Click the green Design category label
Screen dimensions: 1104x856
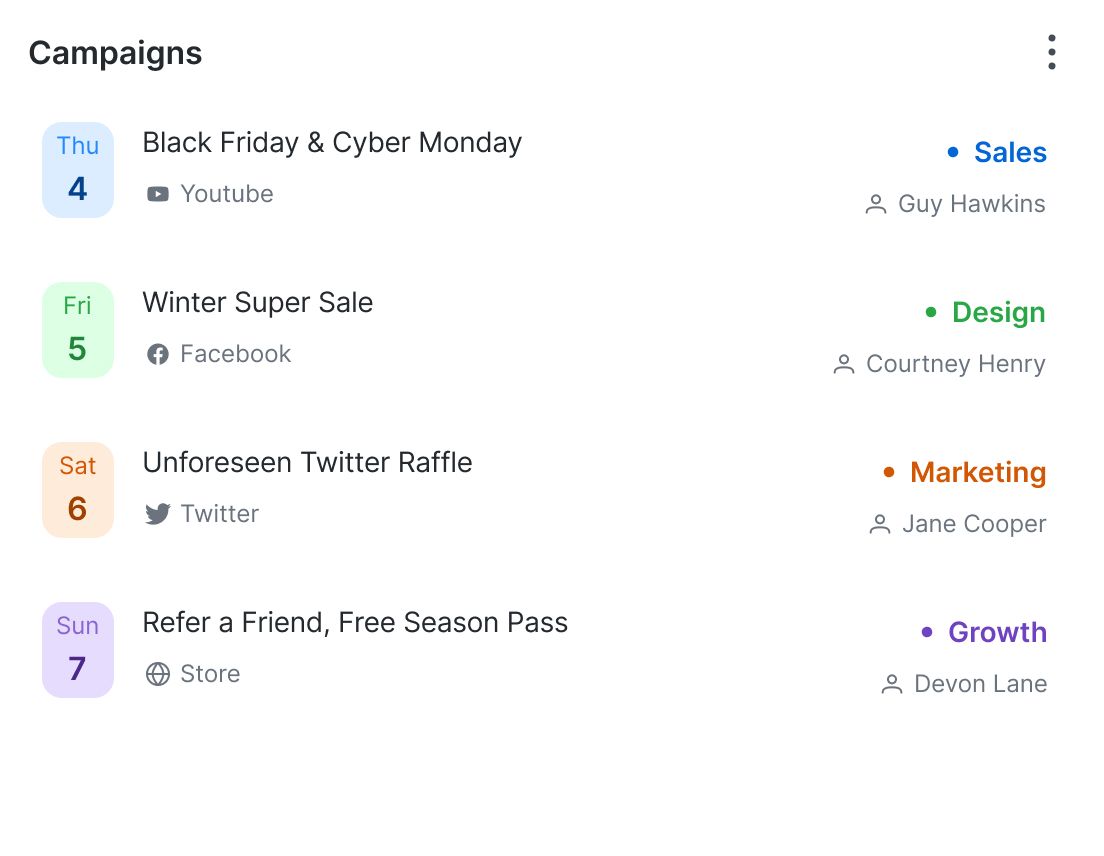pyautogui.click(x=998, y=313)
